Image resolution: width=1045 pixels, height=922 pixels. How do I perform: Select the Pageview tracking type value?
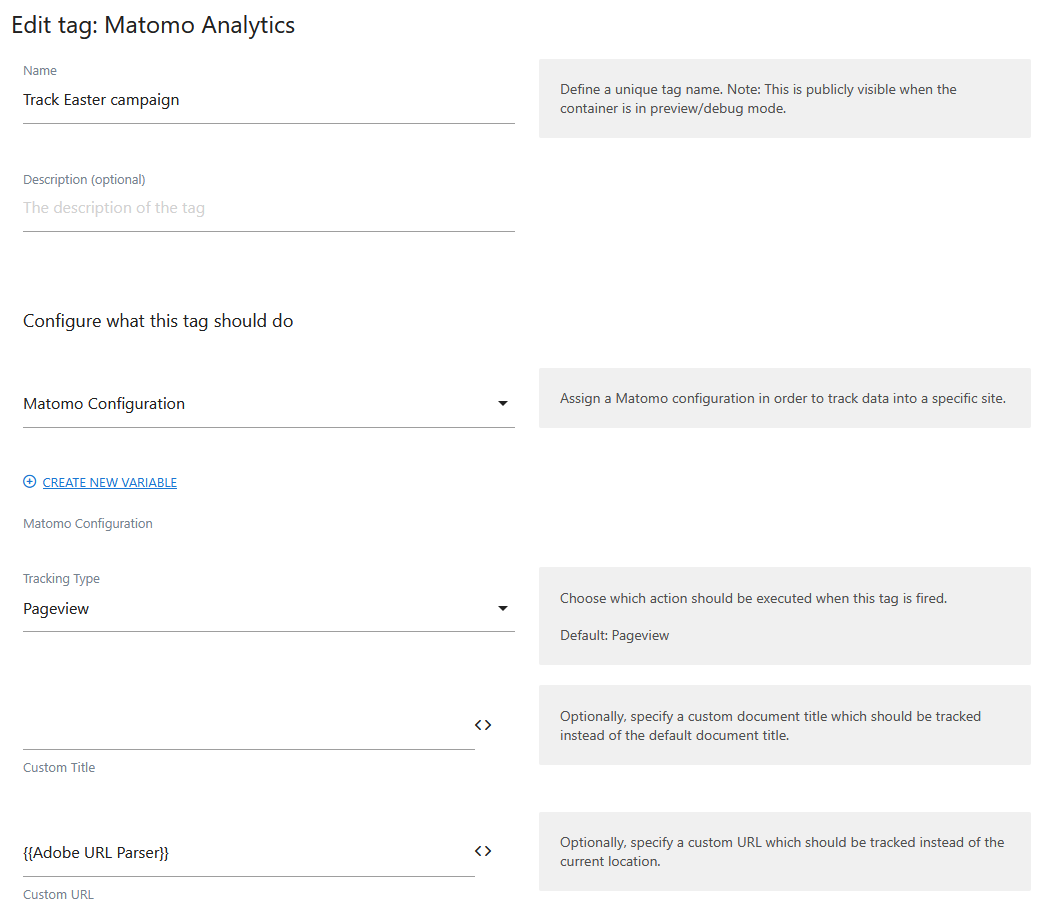pos(56,608)
